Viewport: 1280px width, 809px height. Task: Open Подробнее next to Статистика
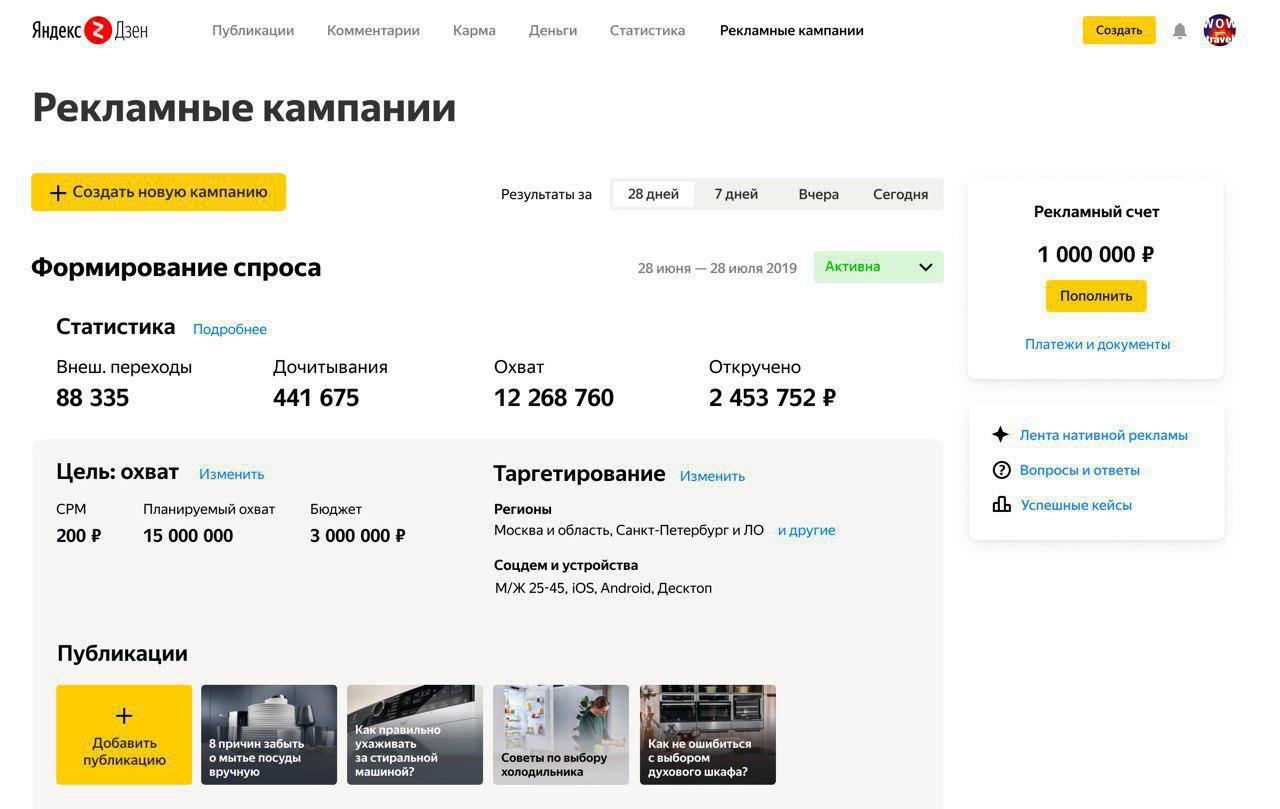tap(230, 329)
